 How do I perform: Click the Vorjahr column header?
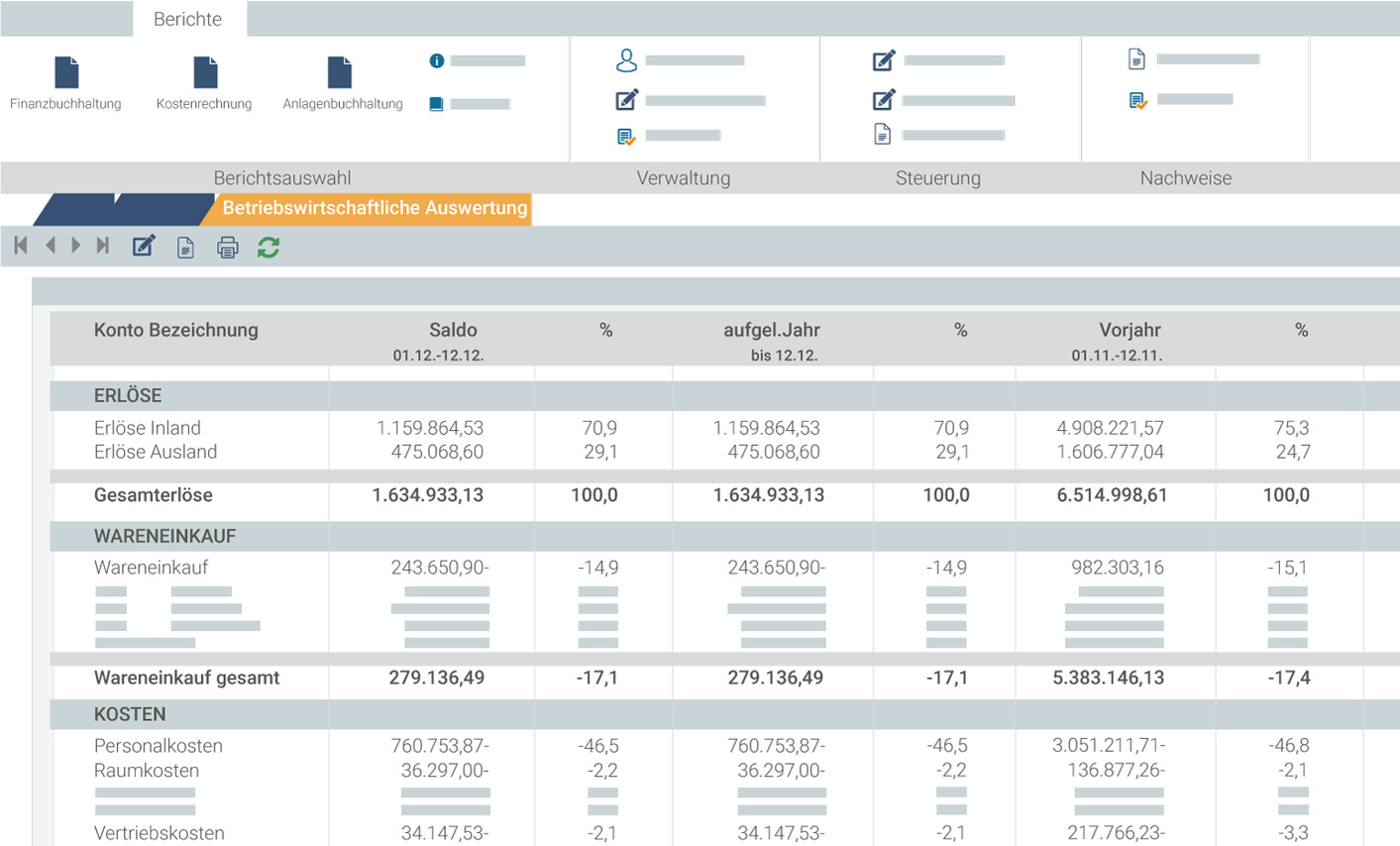(1129, 330)
